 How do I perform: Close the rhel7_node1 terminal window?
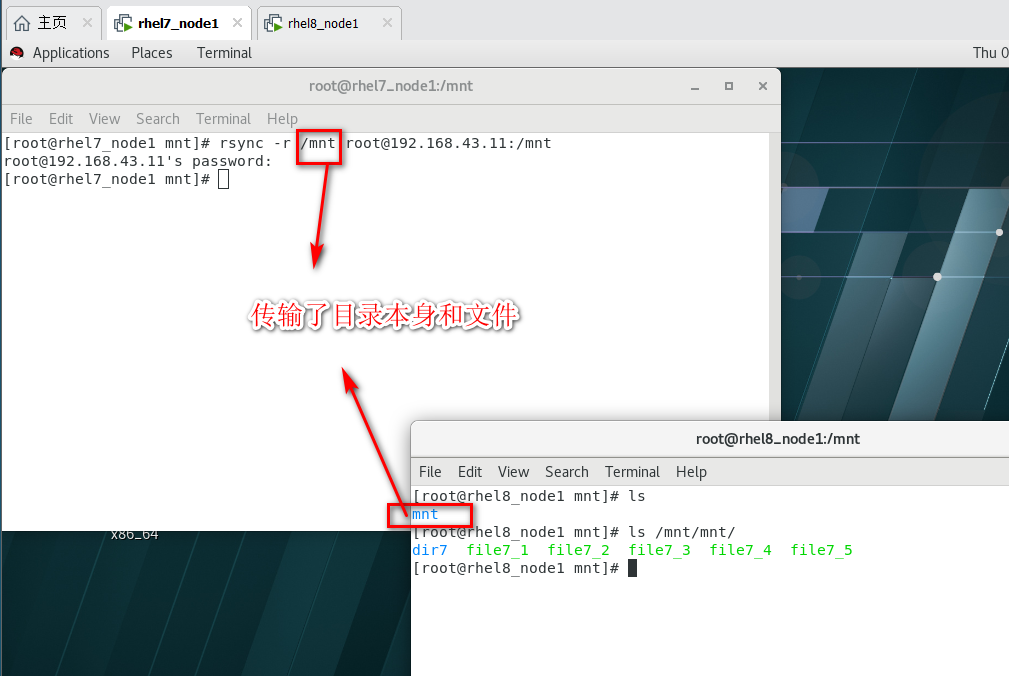tap(763, 86)
